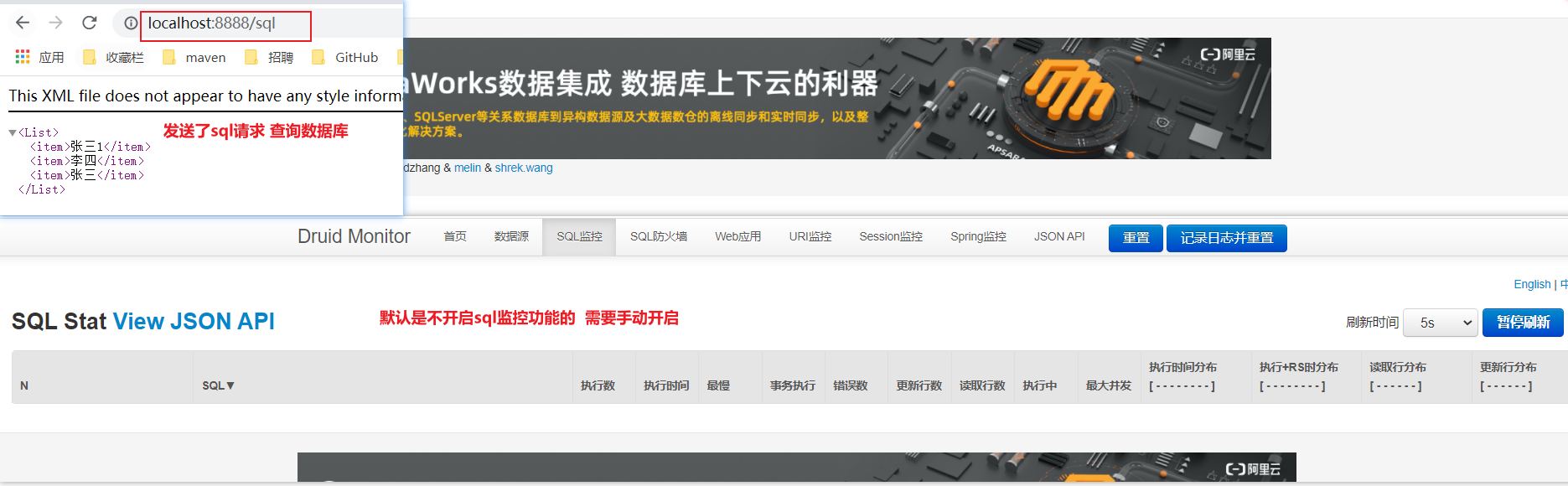Click the 暂停刷新 button
1568x486 pixels.
click(x=1523, y=323)
